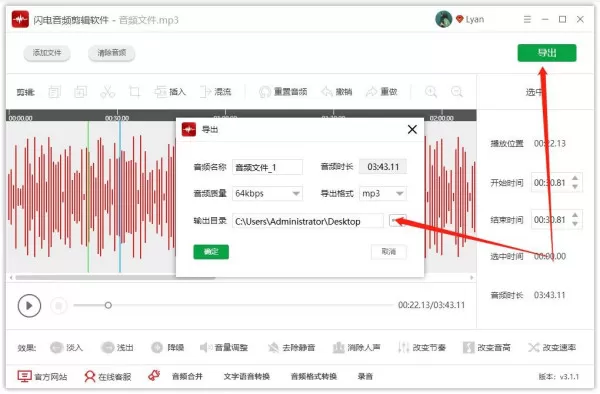Click the 开始时间 start time field

(551, 183)
